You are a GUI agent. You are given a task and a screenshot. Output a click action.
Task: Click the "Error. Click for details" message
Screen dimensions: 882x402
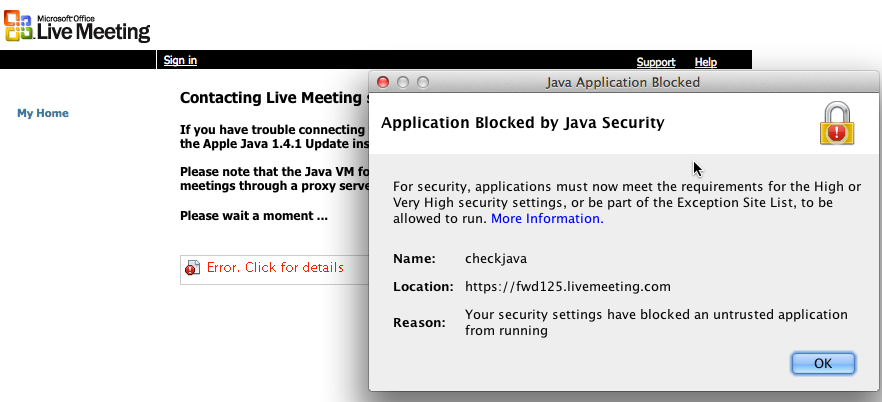[275, 268]
